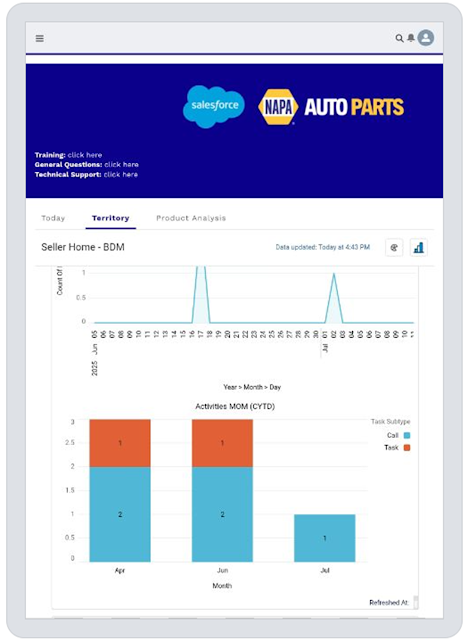Image resolution: width=468 pixels, height=640 pixels.
Task: Open the Product Analysis tab
Action: pos(191,218)
